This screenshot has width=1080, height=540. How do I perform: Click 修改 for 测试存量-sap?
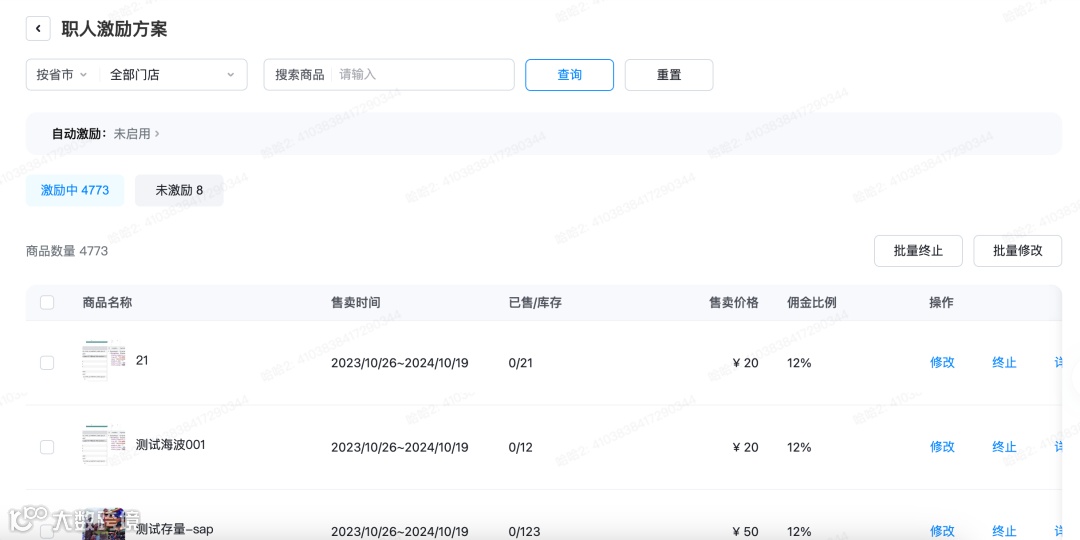click(942, 531)
